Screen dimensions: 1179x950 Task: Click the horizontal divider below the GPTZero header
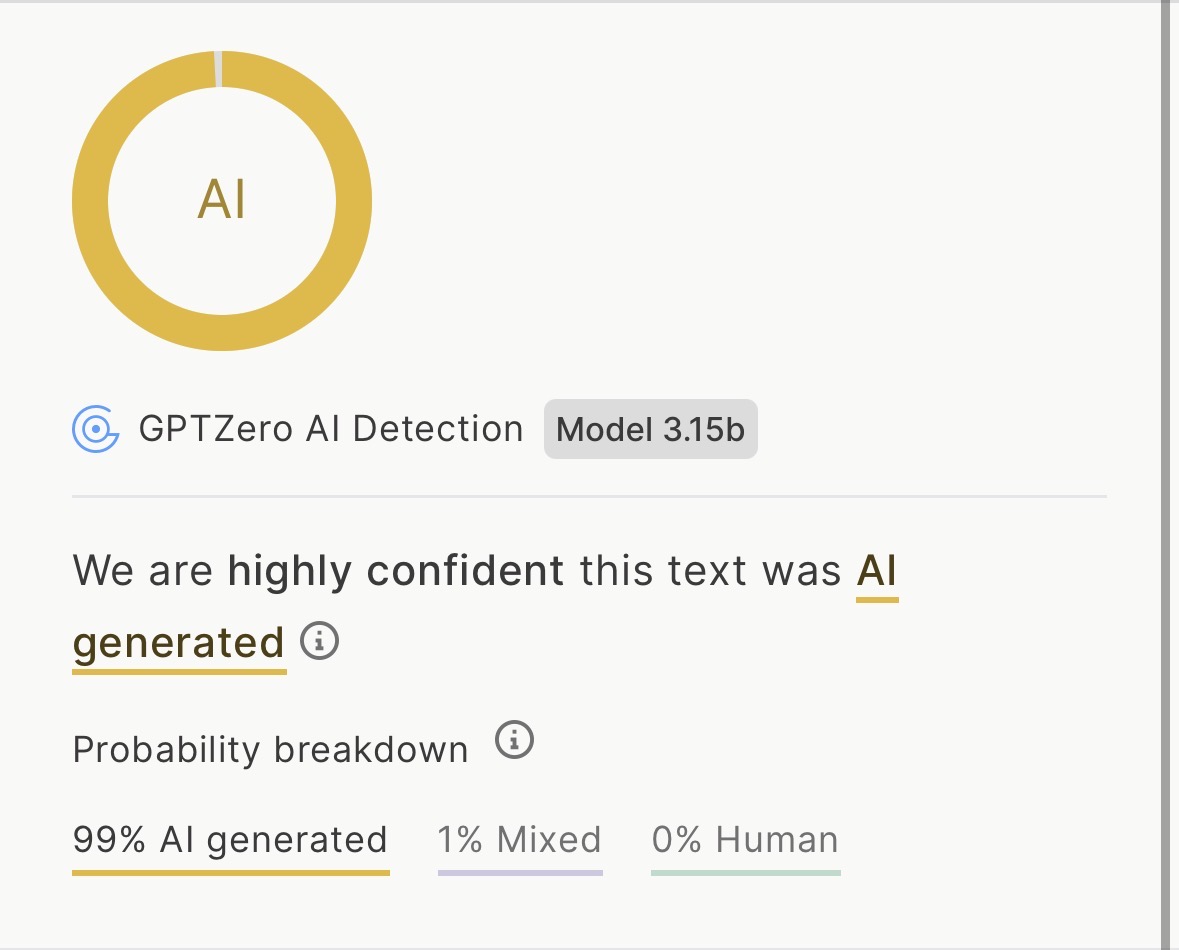589,496
